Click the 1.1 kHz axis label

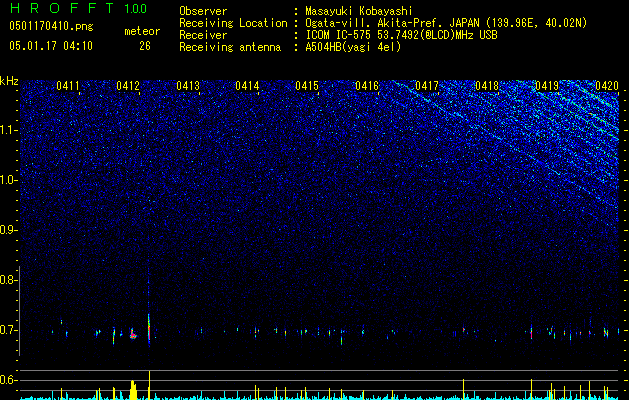coord(7,130)
